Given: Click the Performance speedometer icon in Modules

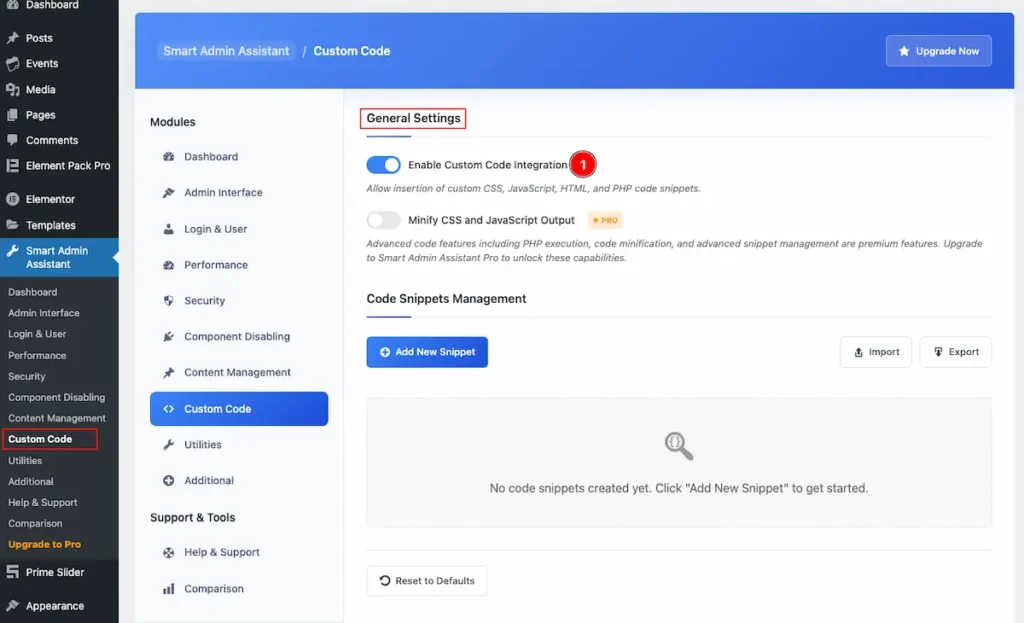Looking at the screenshot, I should [x=168, y=265].
